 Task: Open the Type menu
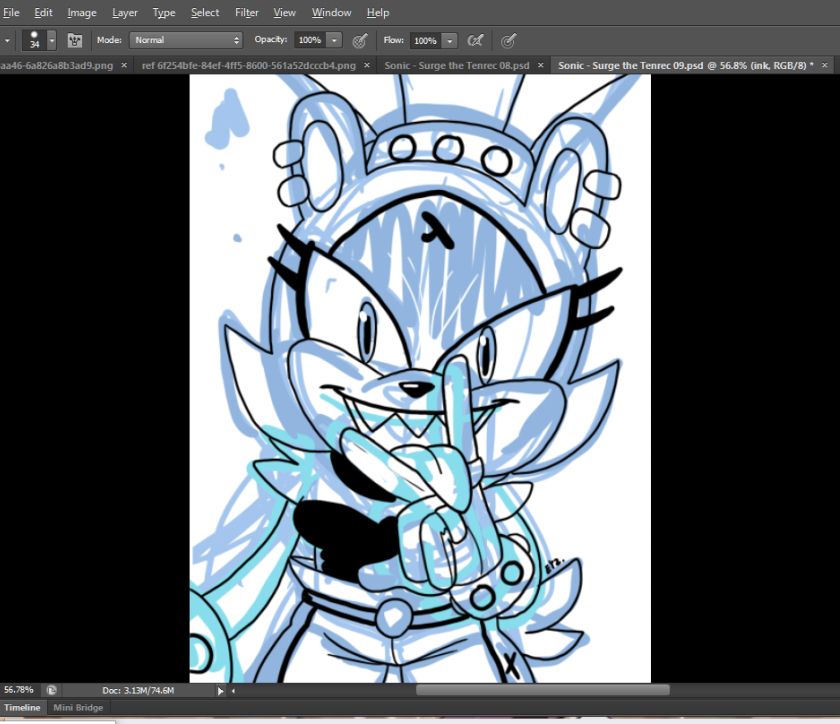click(x=164, y=12)
